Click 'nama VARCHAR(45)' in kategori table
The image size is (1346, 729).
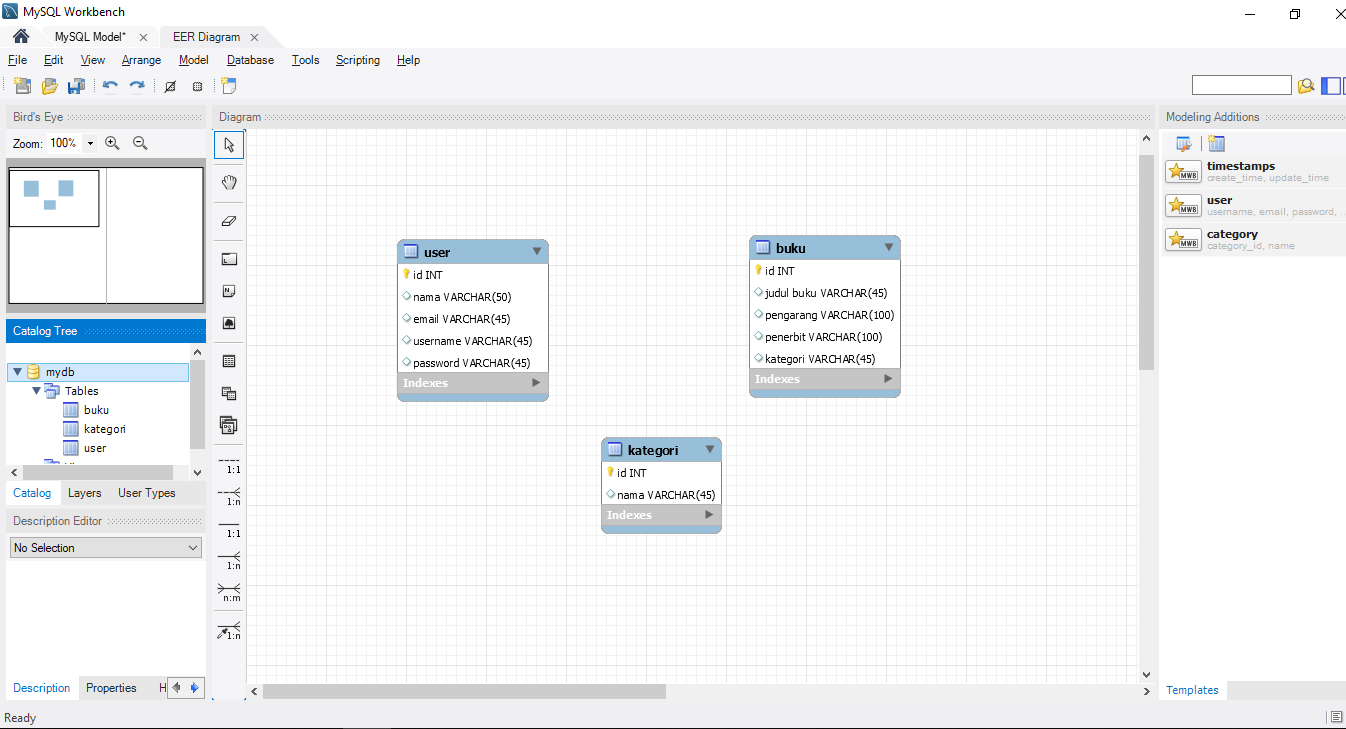[x=665, y=495]
